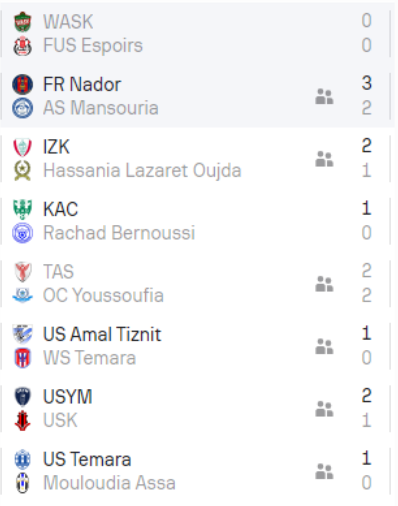
Task: Click the KAC green crest
Action: coord(22,209)
